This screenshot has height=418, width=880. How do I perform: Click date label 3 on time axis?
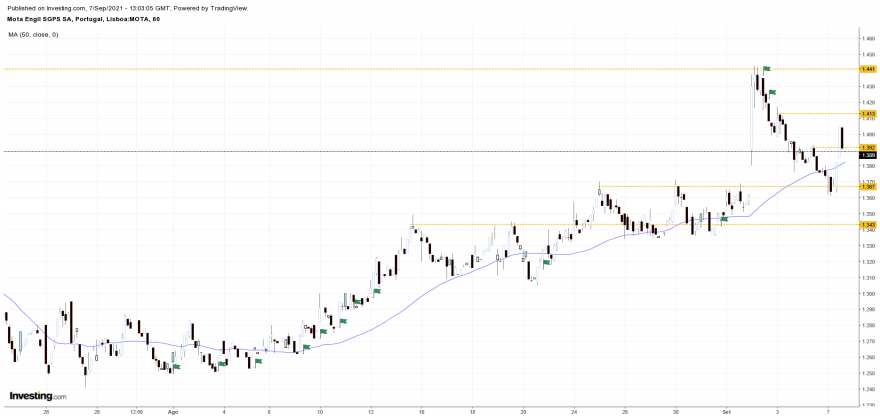[x=778, y=411]
